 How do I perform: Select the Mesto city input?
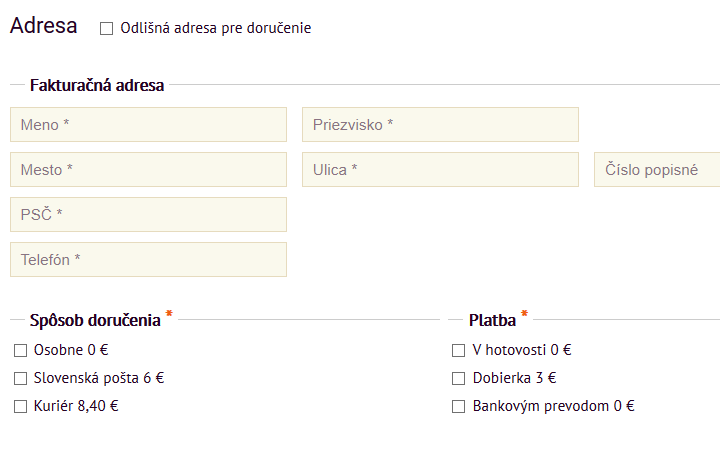tap(148, 170)
